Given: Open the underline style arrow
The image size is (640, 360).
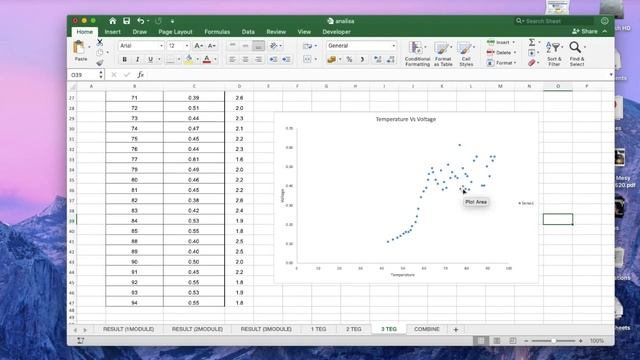Looking at the screenshot, I should pos(159,60).
